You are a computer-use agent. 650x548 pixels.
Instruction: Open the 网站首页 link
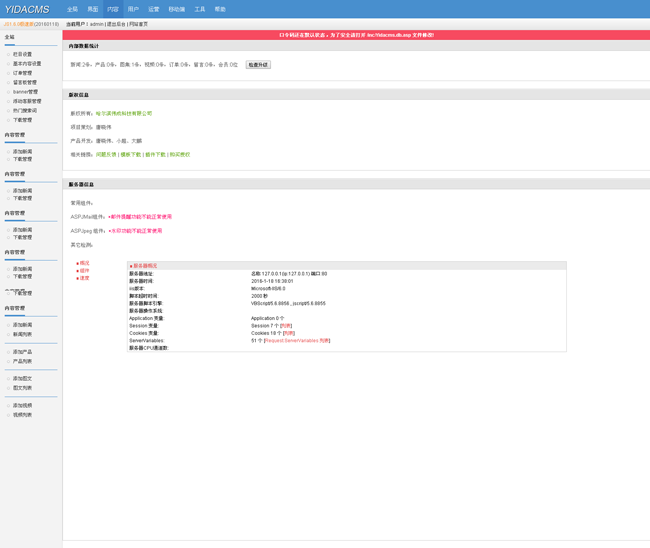click(x=138, y=24)
